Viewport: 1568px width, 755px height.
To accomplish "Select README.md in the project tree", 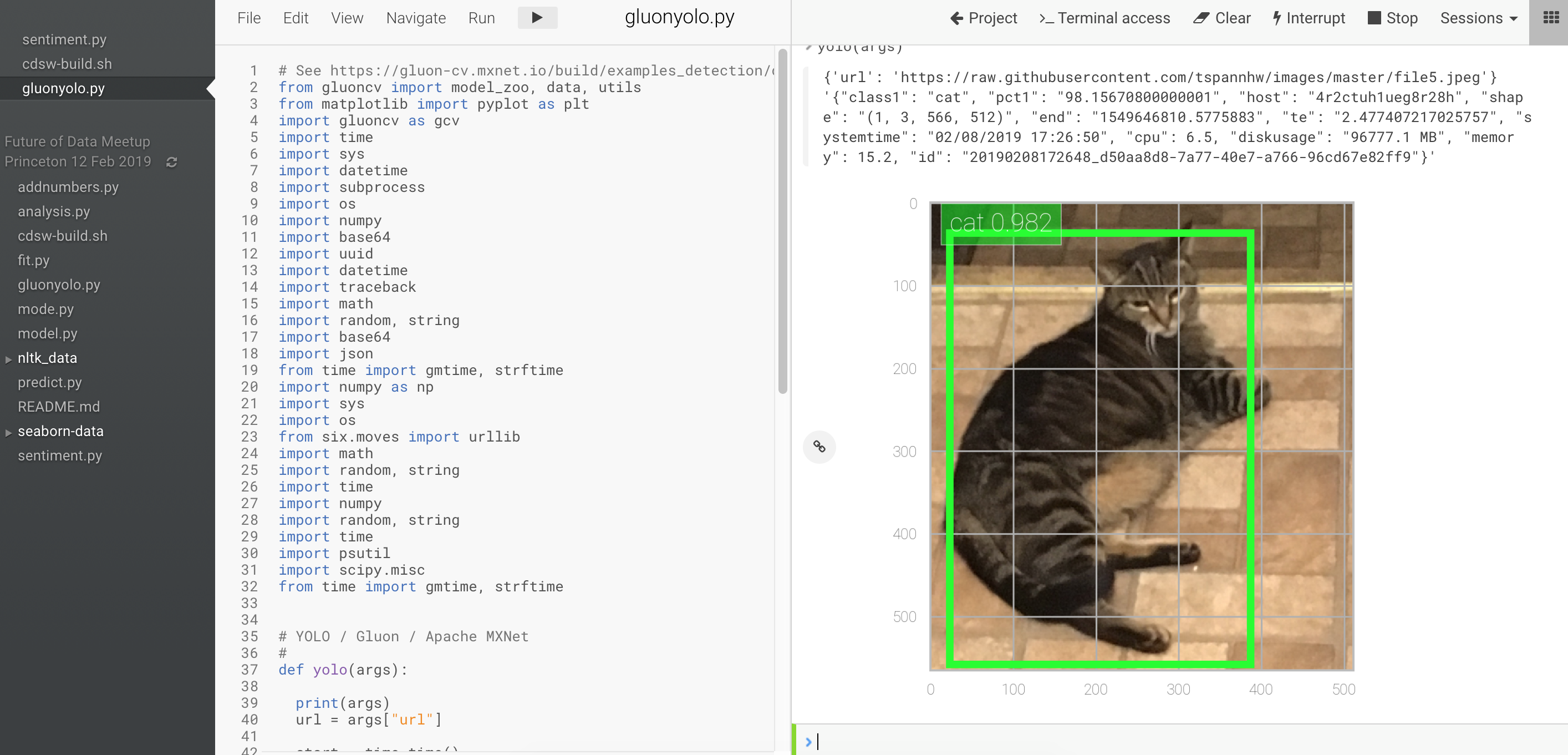I will tap(58, 407).
